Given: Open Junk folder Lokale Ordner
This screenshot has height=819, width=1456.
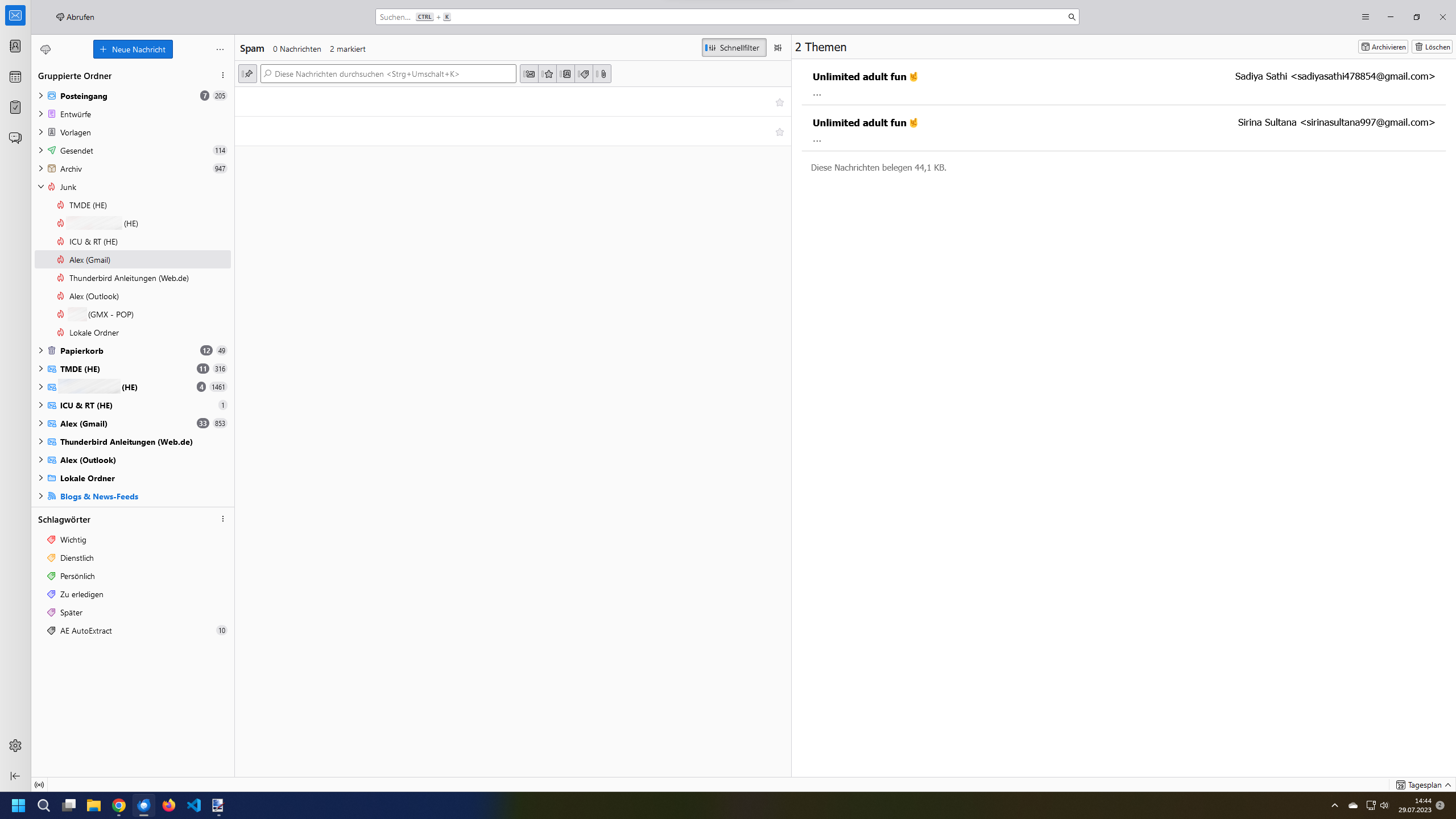Looking at the screenshot, I should (133, 333).
